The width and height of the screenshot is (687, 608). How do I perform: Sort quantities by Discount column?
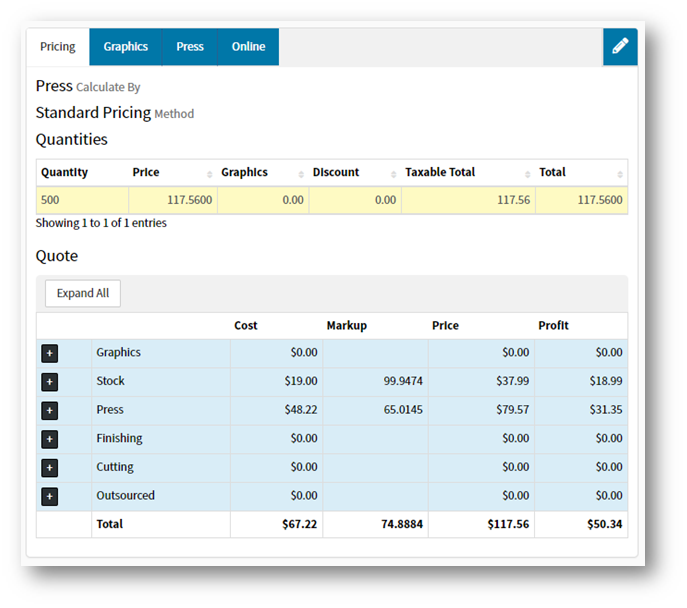[355, 173]
